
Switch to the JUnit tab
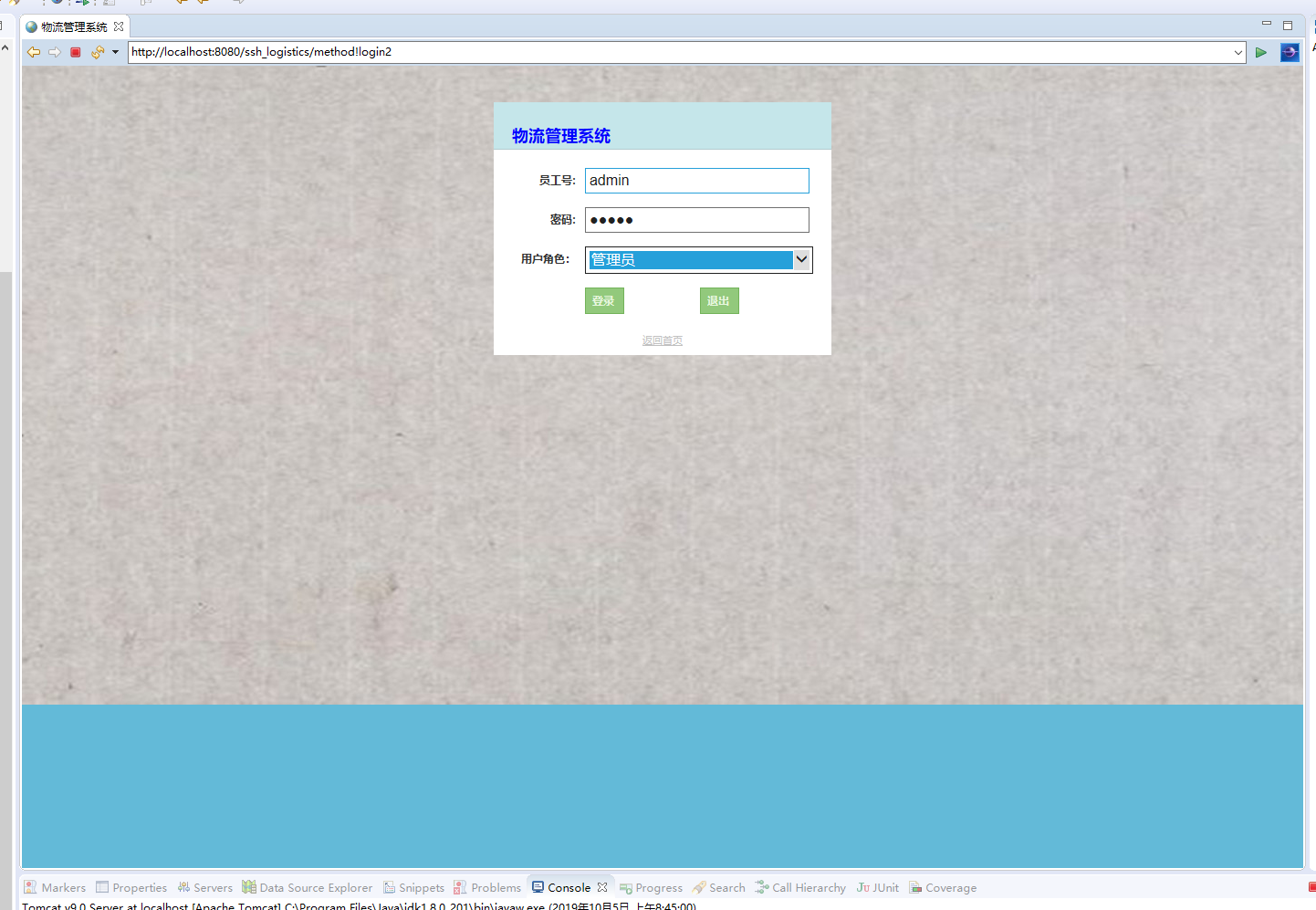coord(878,887)
